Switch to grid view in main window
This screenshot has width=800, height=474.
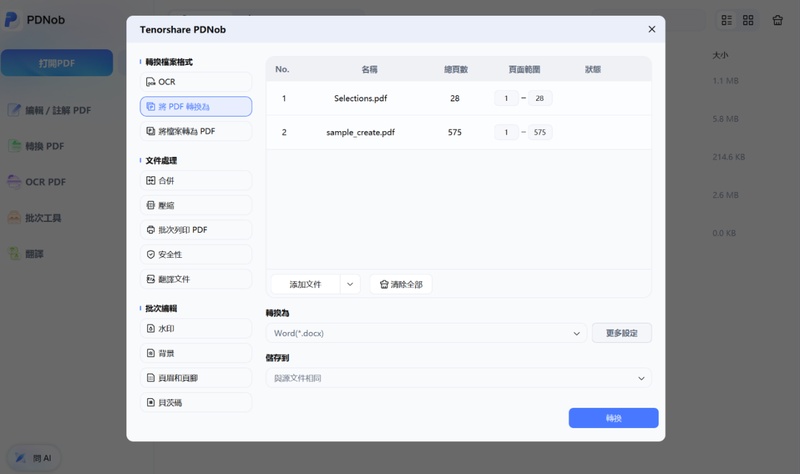748,20
